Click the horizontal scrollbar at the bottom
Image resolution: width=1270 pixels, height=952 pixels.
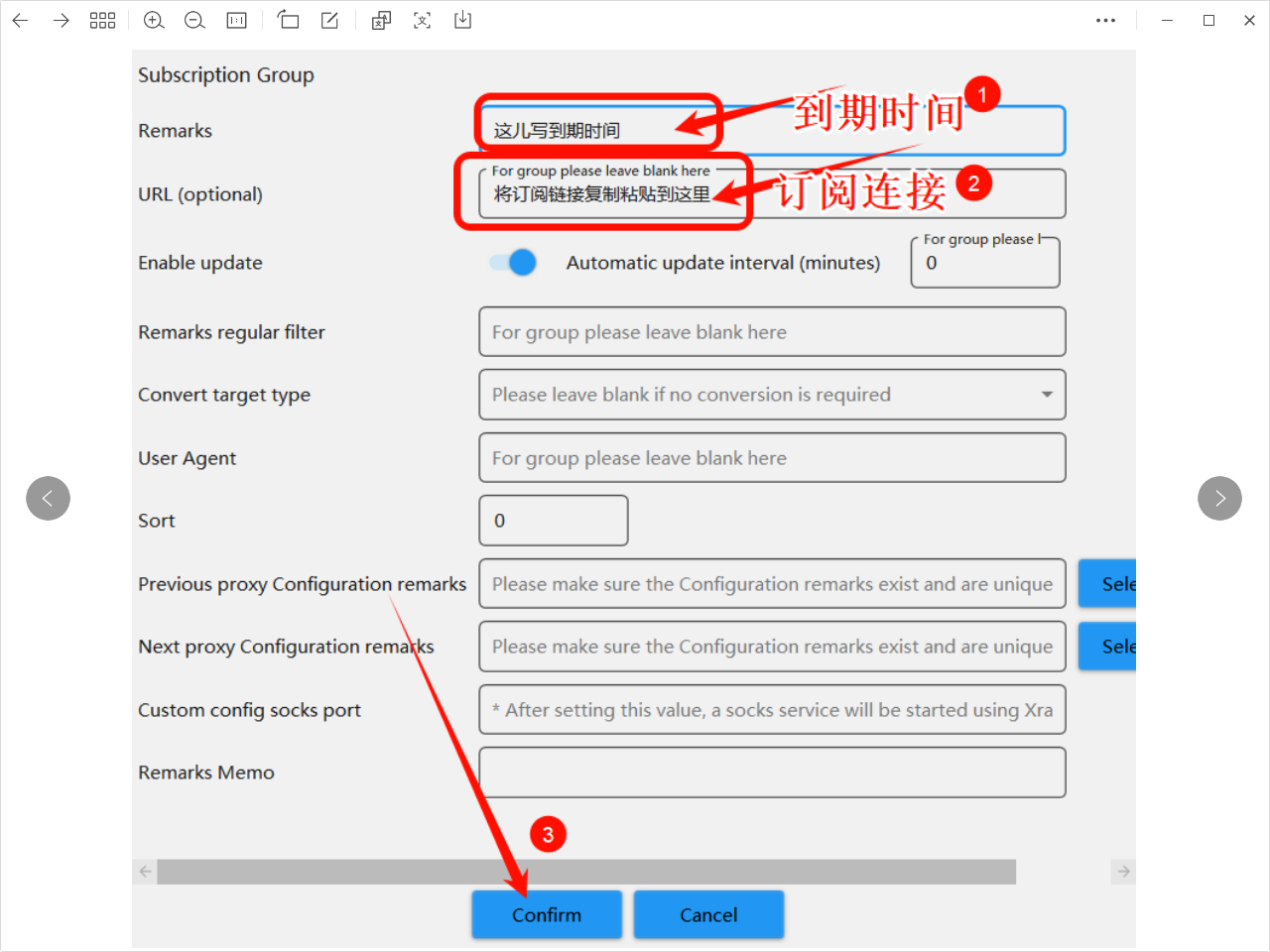(x=585, y=872)
